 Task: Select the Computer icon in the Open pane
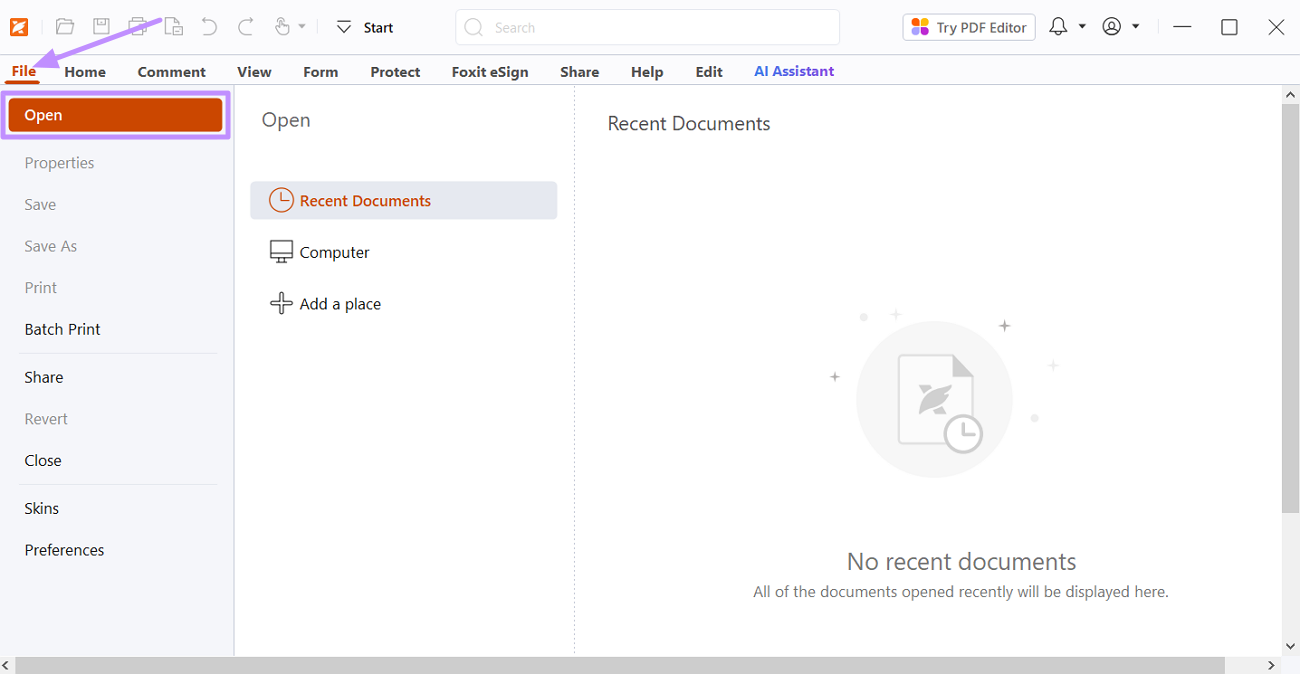(281, 251)
